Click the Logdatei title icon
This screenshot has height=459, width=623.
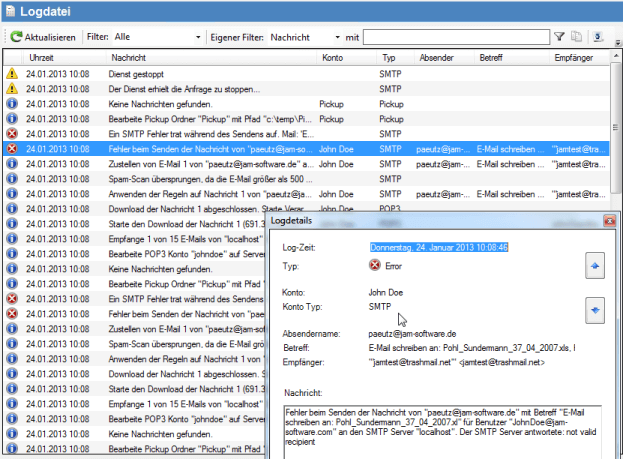pos(10,11)
